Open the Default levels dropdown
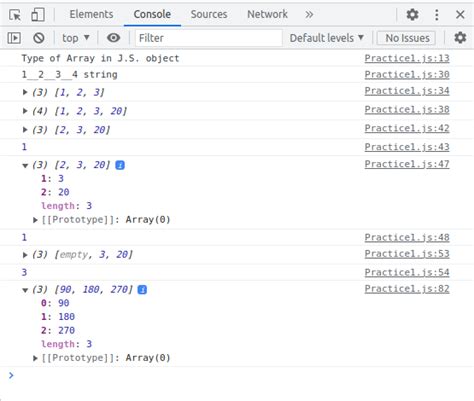Viewport: 474px width, 401px height. coord(326,38)
